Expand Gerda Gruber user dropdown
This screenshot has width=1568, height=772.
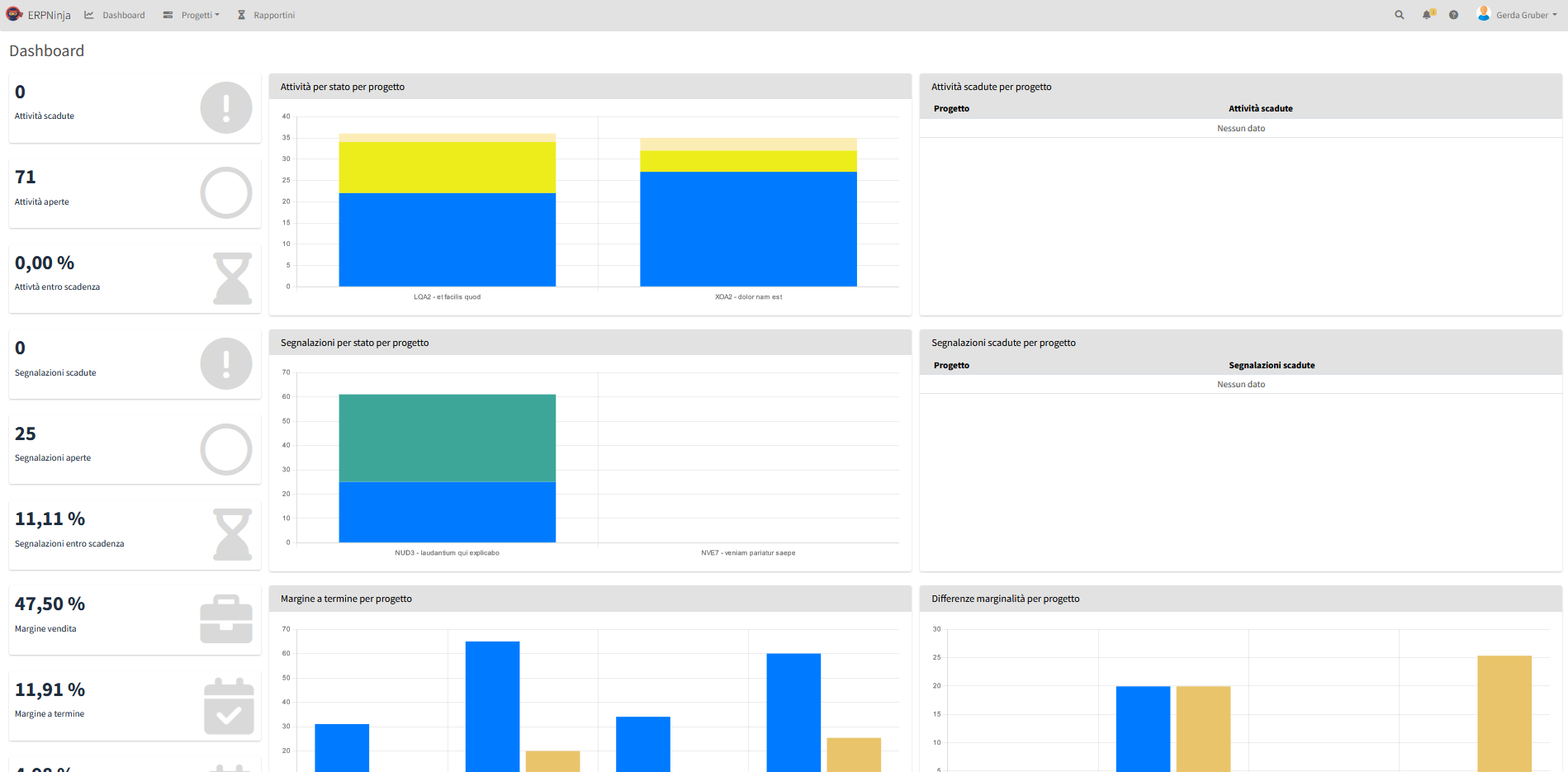coord(1526,15)
